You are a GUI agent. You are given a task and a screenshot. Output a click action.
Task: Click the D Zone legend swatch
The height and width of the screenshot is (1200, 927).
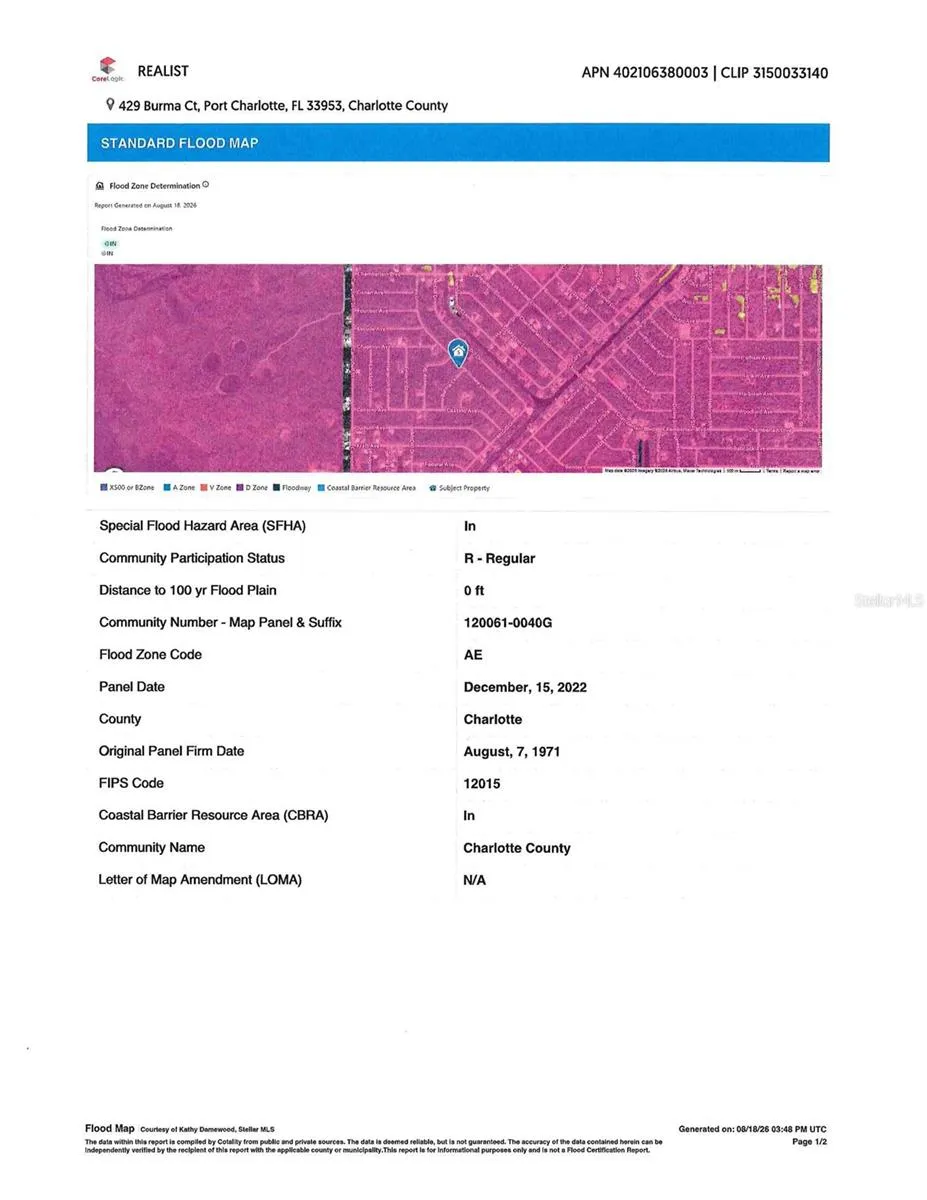(x=240, y=488)
